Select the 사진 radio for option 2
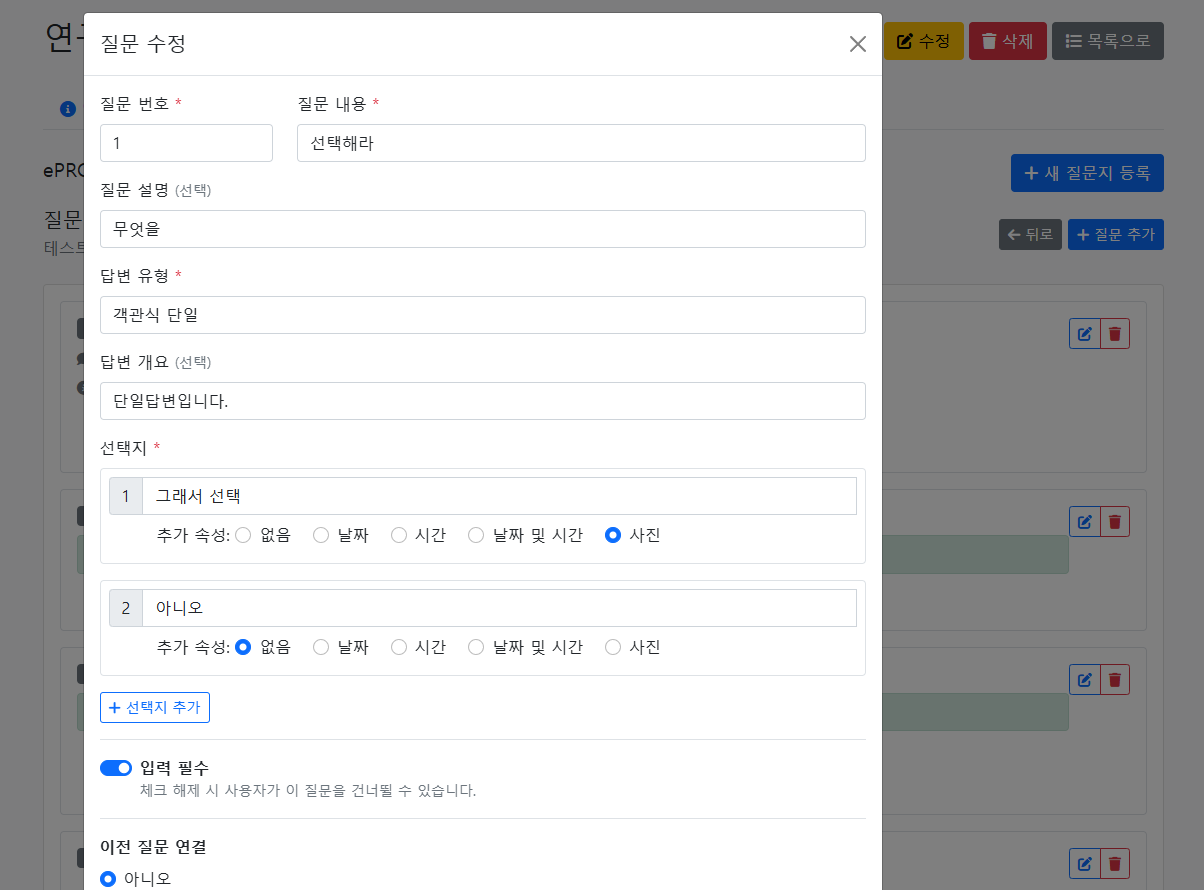This screenshot has width=1204, height=890. tap(612, 647)
